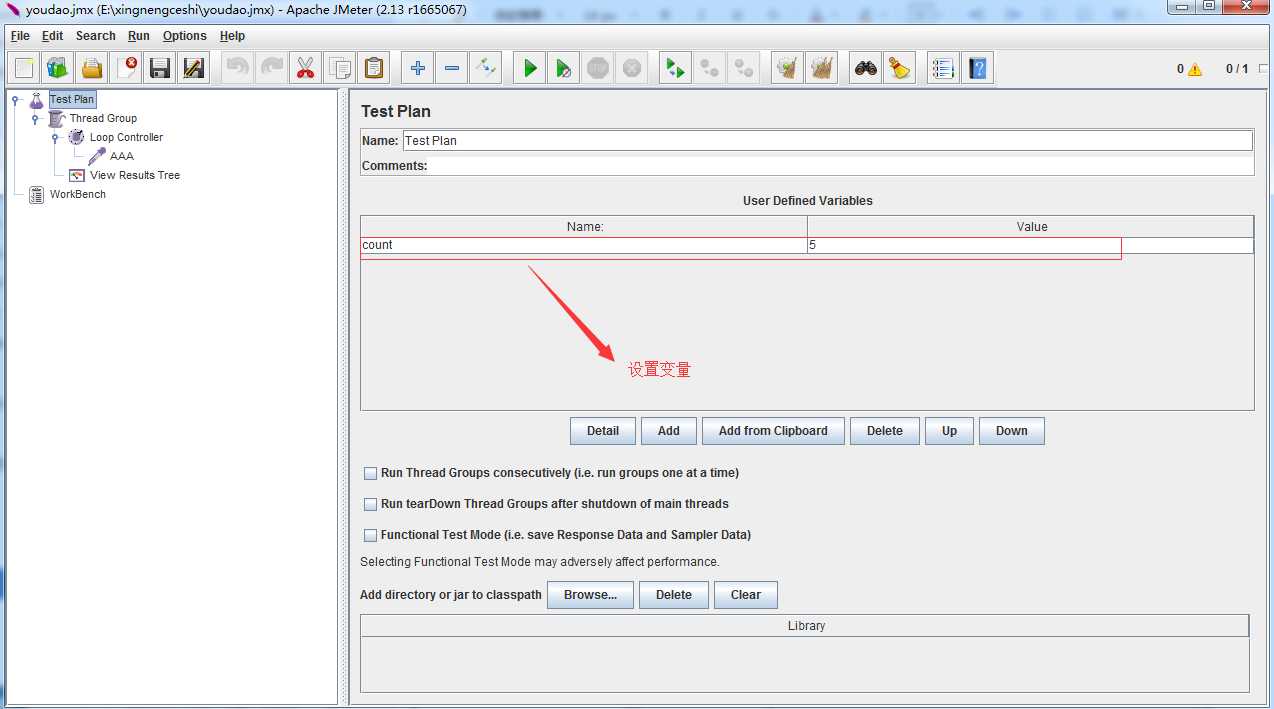Open the Search menu

[x=96, y=36]
